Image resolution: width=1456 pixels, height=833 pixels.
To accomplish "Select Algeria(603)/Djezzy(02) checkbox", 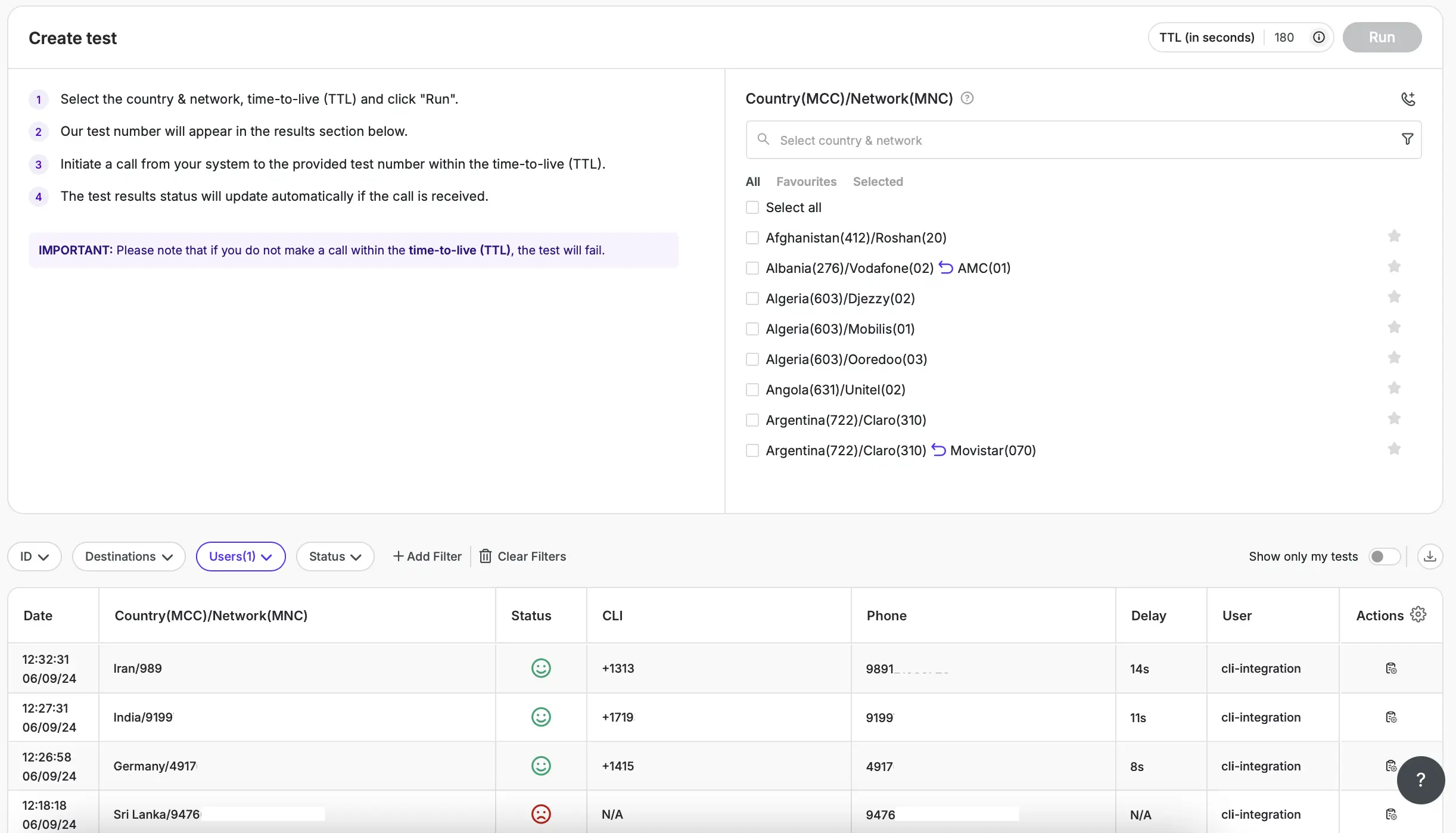I will pyautogui.click(x=752, y=299).
